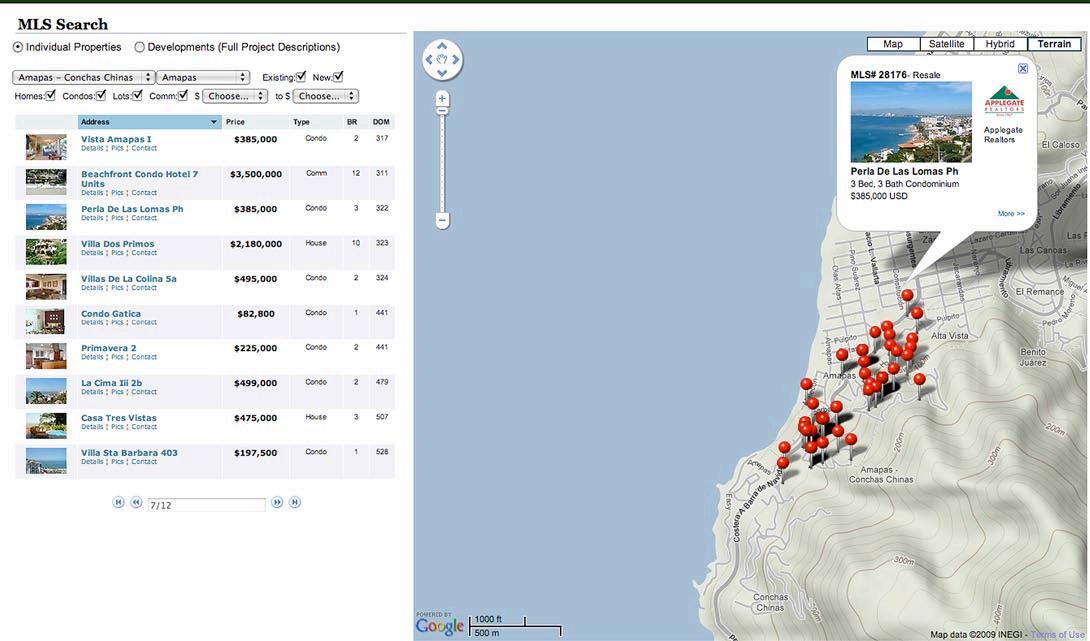
Task: Click the $3,500,000 price cell
Action: click(x=256, y=175)
